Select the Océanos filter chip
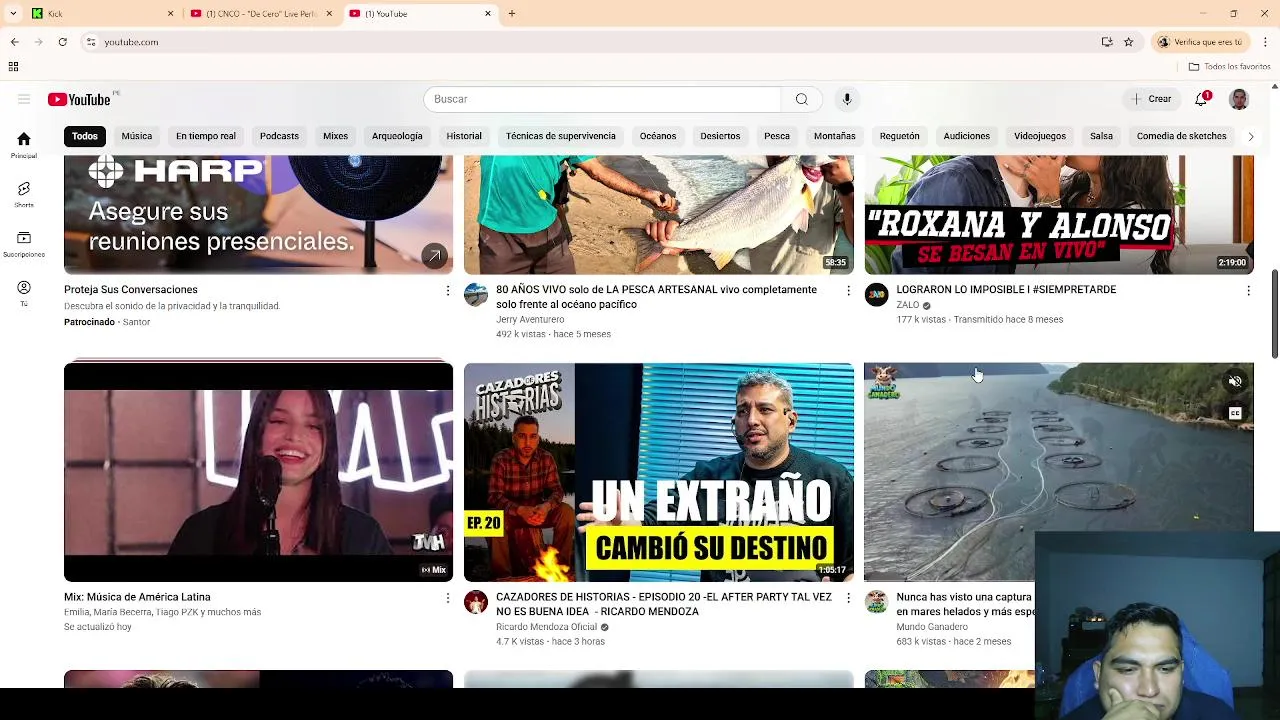Screen dimensions: 1280x720 click(x=658, y=136)
